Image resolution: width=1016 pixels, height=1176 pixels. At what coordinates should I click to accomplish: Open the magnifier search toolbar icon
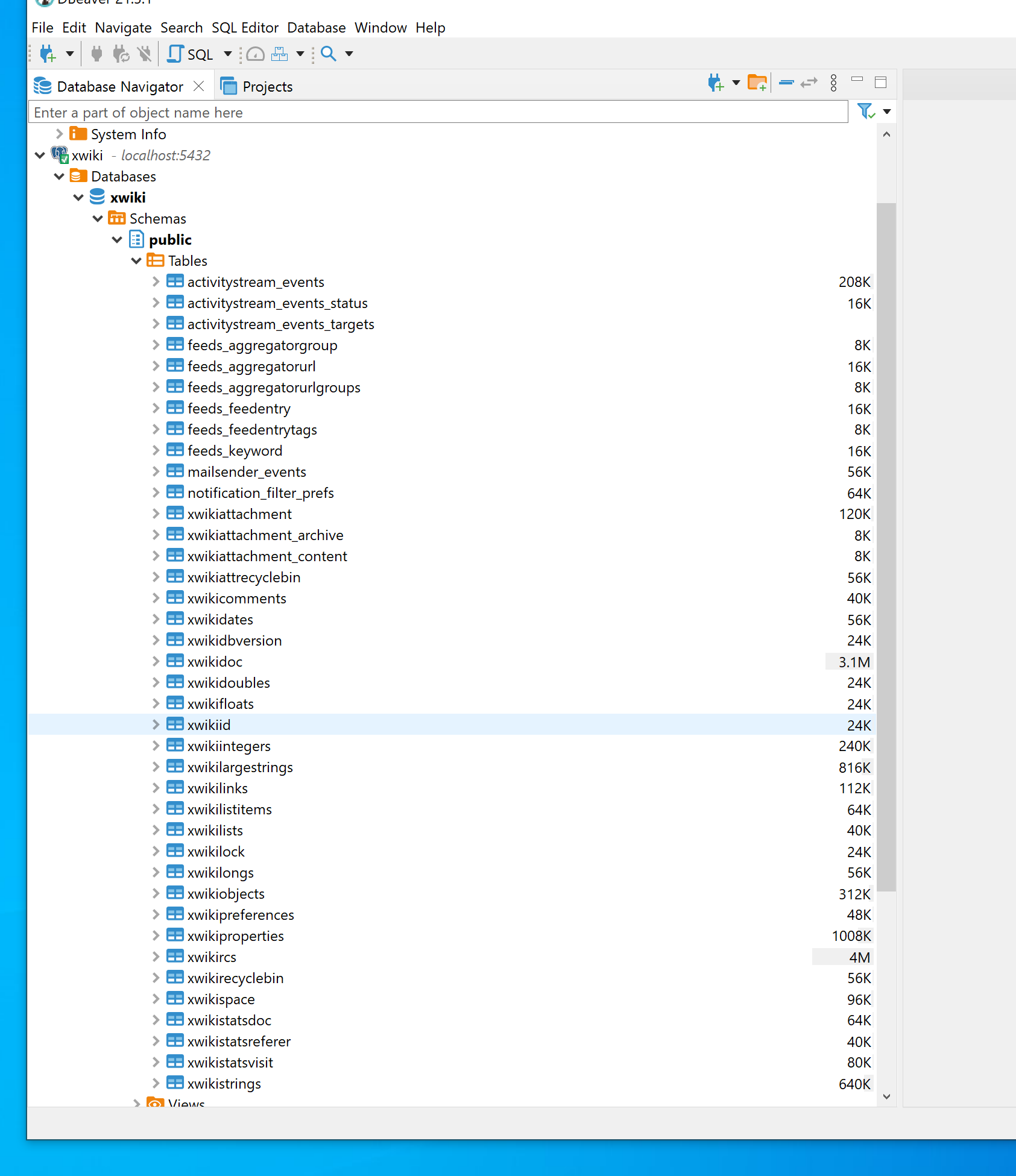point(329,54)
